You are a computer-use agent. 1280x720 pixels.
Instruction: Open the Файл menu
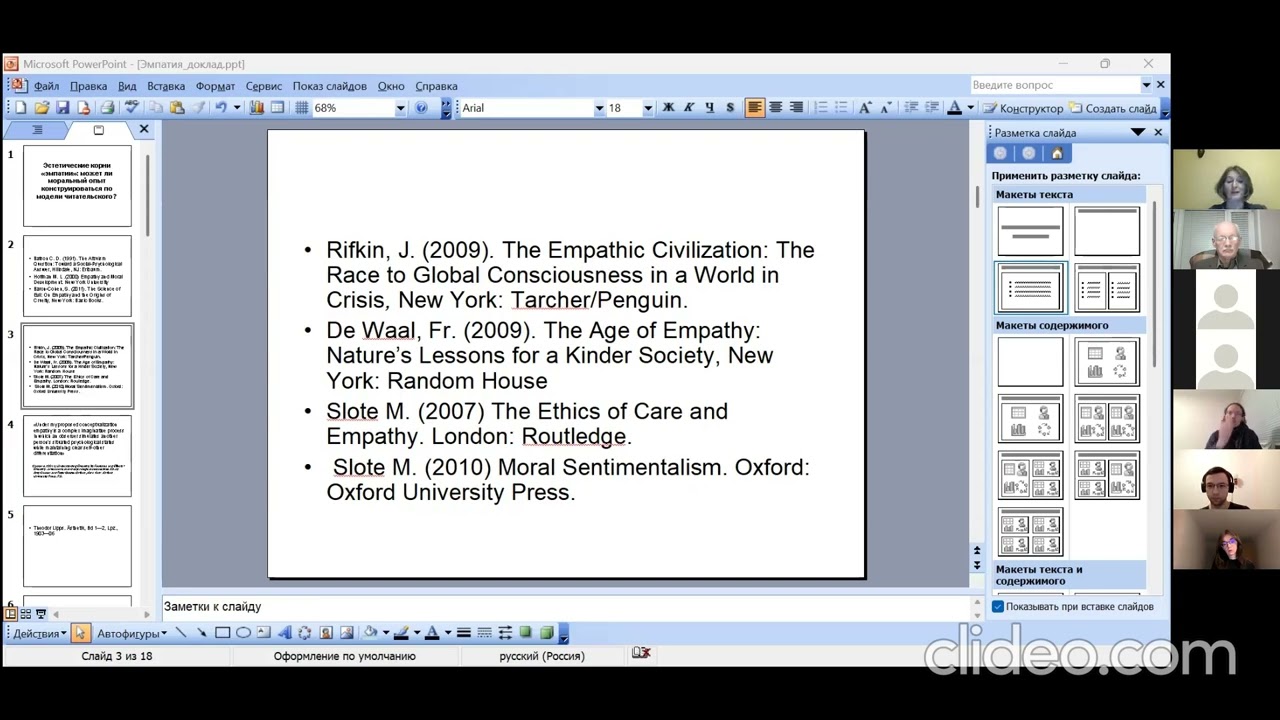point(46,86)
